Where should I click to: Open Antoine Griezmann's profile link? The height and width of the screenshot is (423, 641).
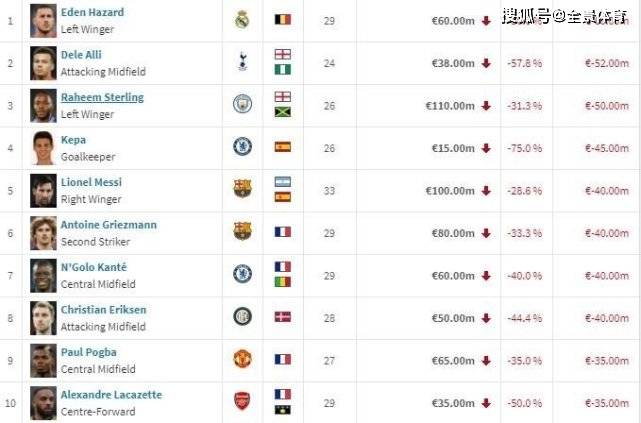click(109, 225)
